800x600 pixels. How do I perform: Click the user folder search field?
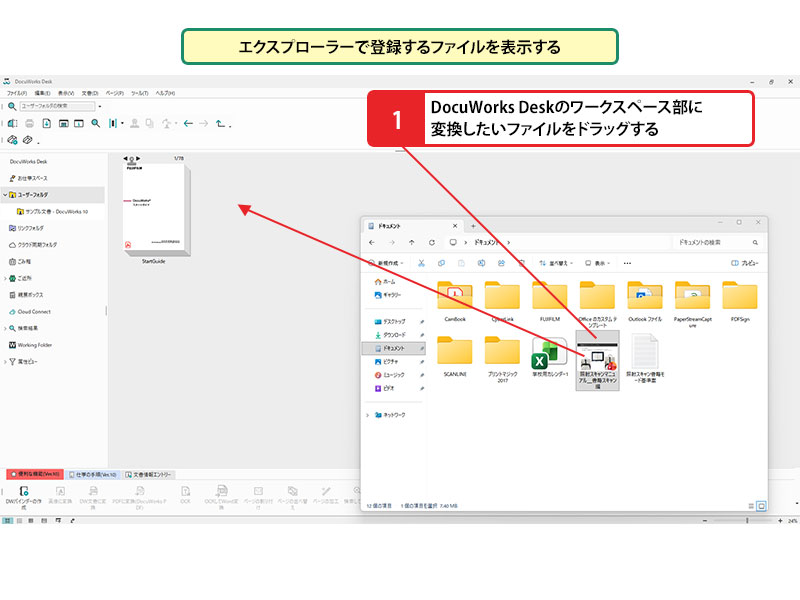click(x=57, y=106)
